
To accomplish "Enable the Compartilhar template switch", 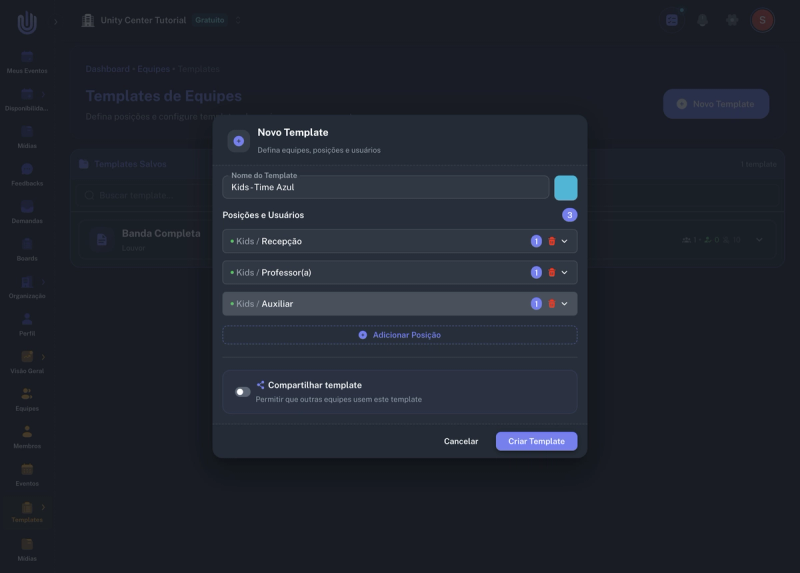I will pos(242,392).
